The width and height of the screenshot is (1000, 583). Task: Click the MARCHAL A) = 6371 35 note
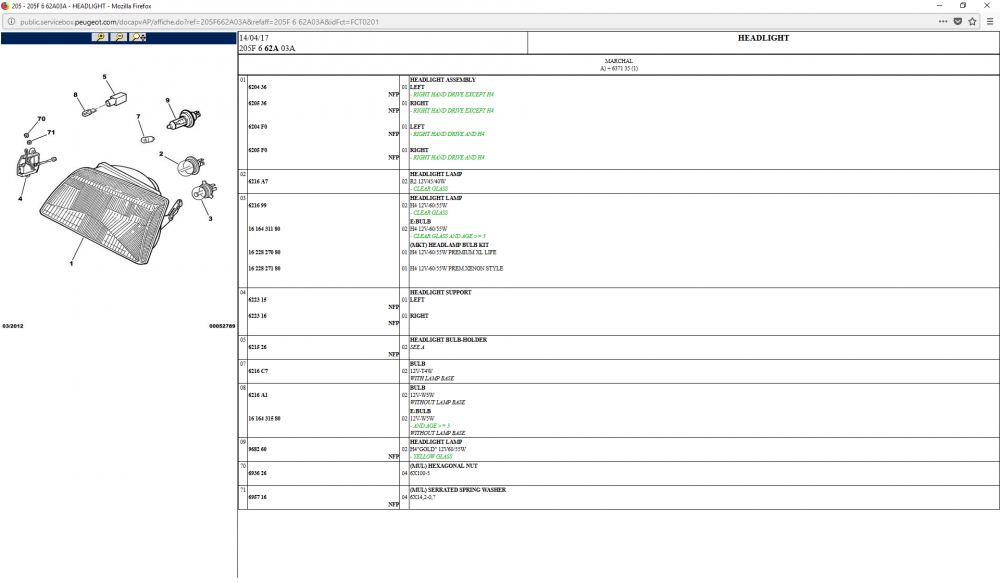point(619,64)
